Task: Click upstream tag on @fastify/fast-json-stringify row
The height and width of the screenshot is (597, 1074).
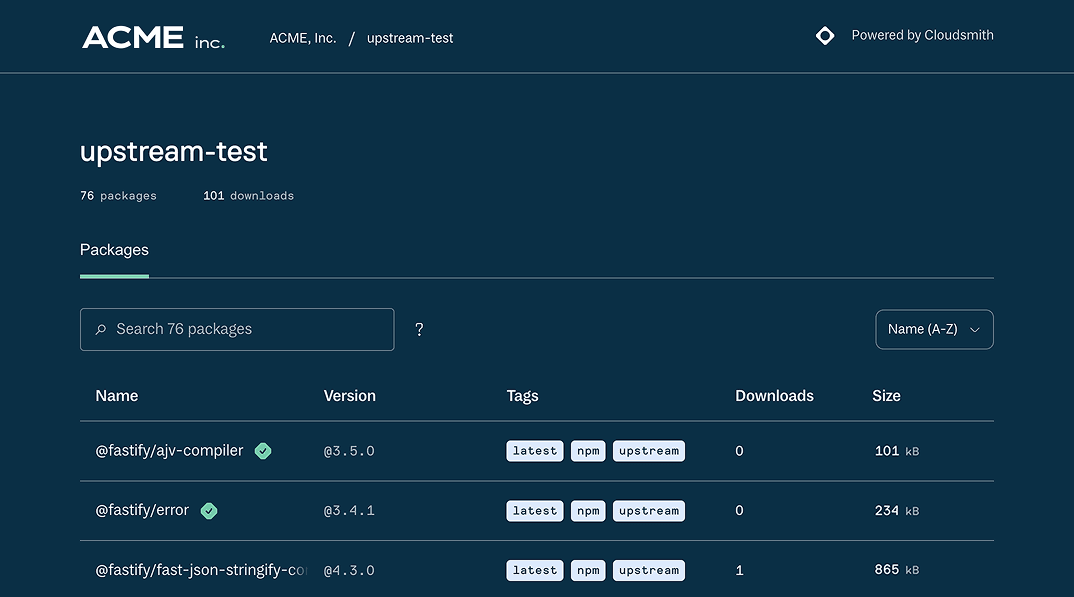Action: point(648,570)
